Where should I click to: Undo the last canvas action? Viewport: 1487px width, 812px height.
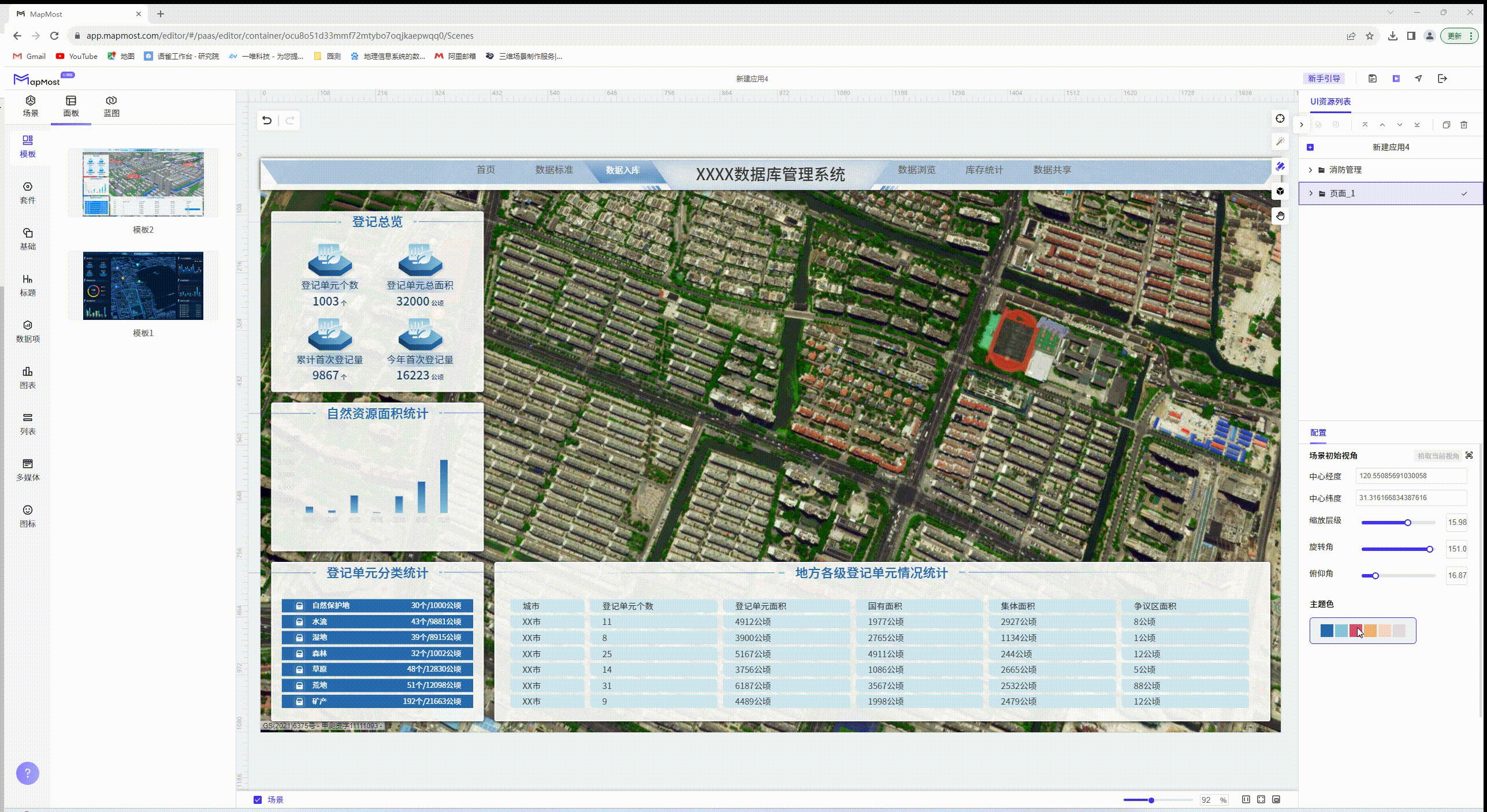click(266, 120)
